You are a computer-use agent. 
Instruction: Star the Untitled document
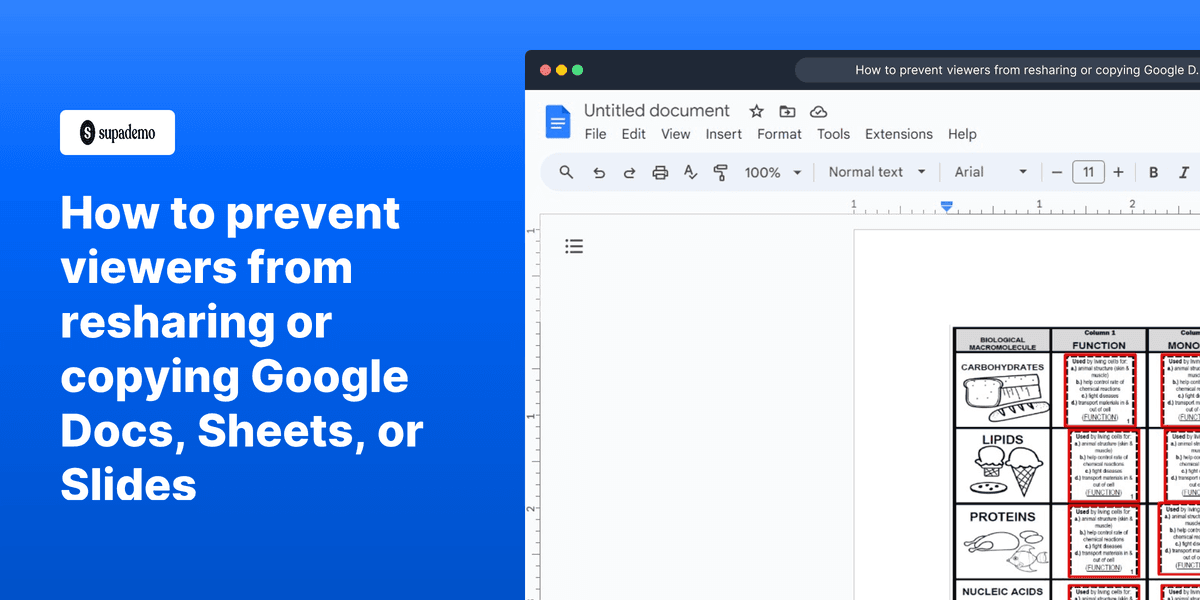756,111
